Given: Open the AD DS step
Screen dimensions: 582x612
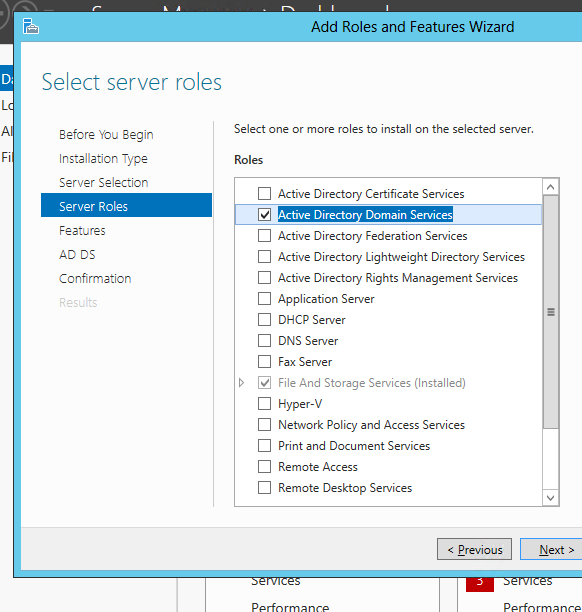Looking at the screenshot, I should pos(77,255).
